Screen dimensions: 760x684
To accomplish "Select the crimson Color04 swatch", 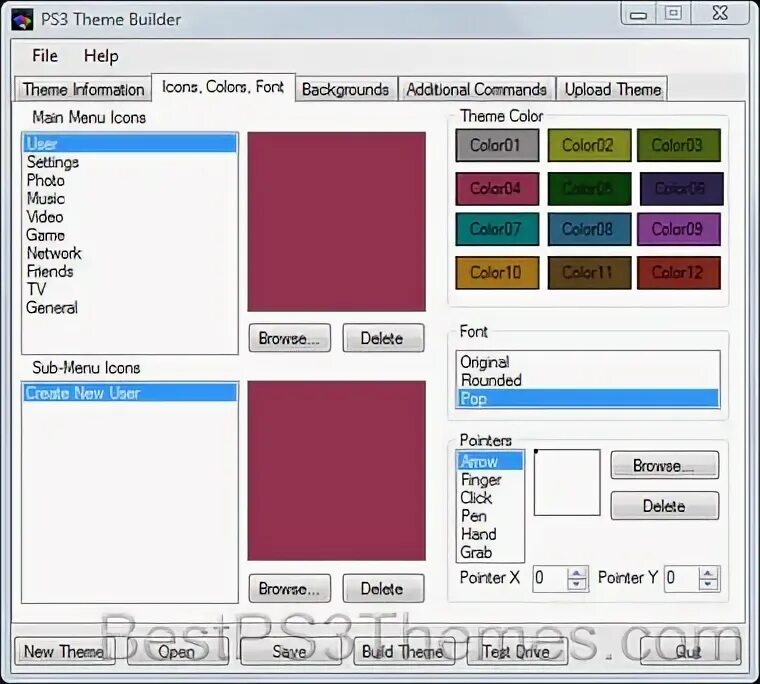I will click(497, 189).
